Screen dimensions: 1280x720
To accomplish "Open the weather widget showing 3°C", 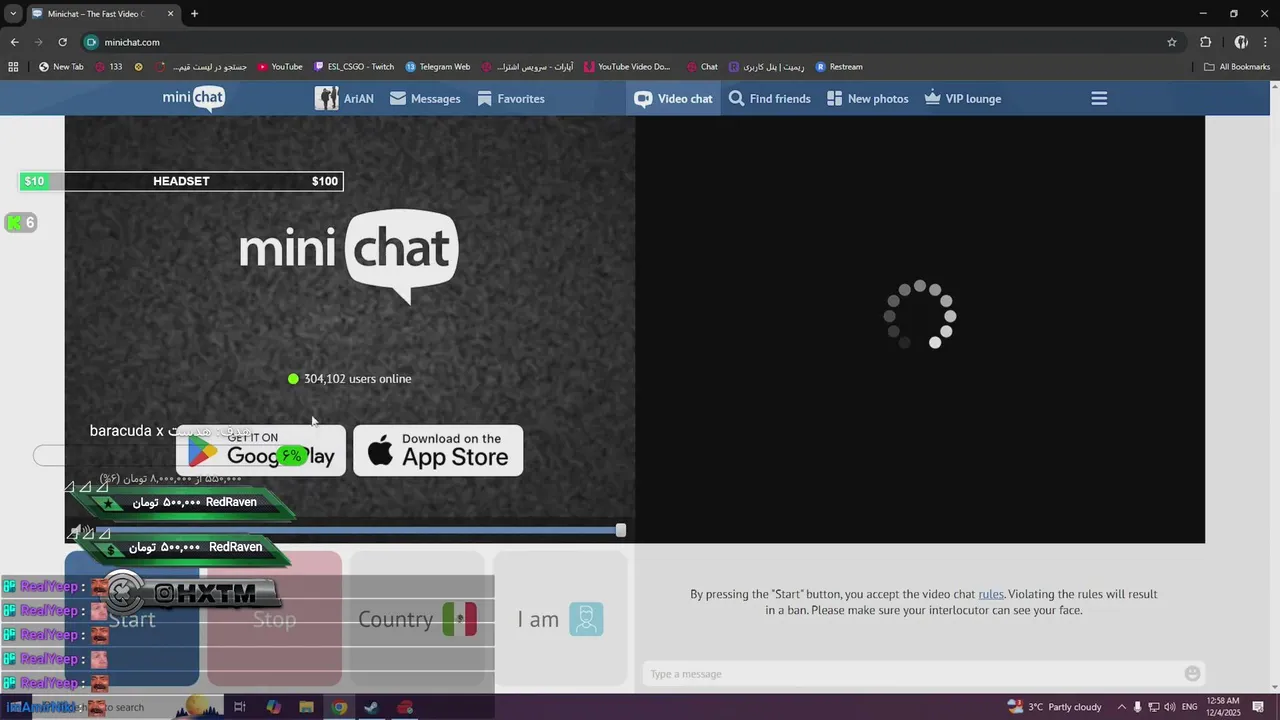I will [1055, 707].
